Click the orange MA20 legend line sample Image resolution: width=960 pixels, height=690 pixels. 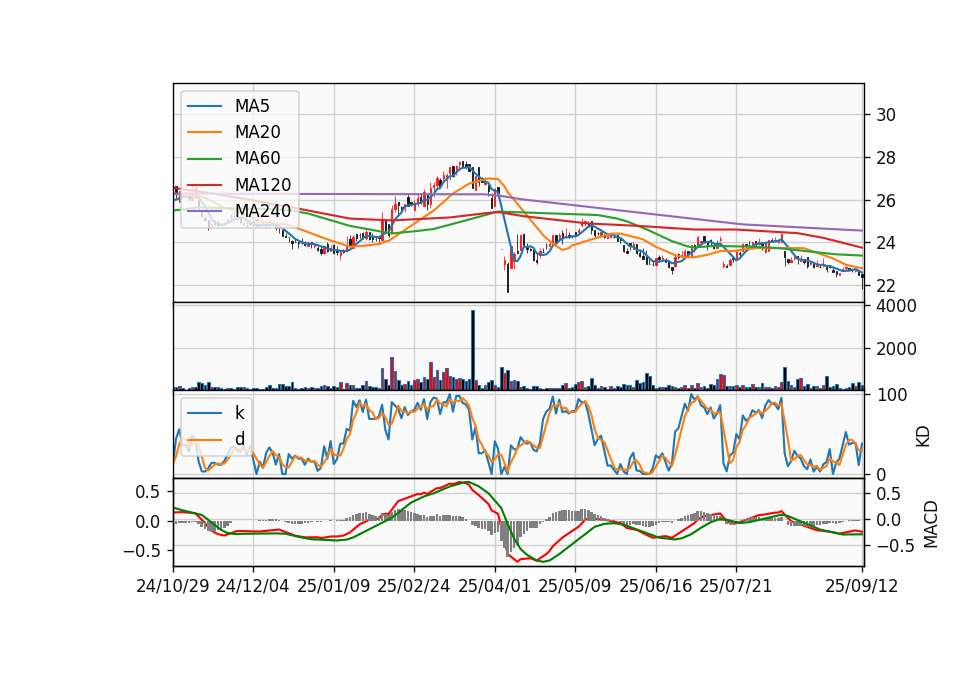(204, 132)
